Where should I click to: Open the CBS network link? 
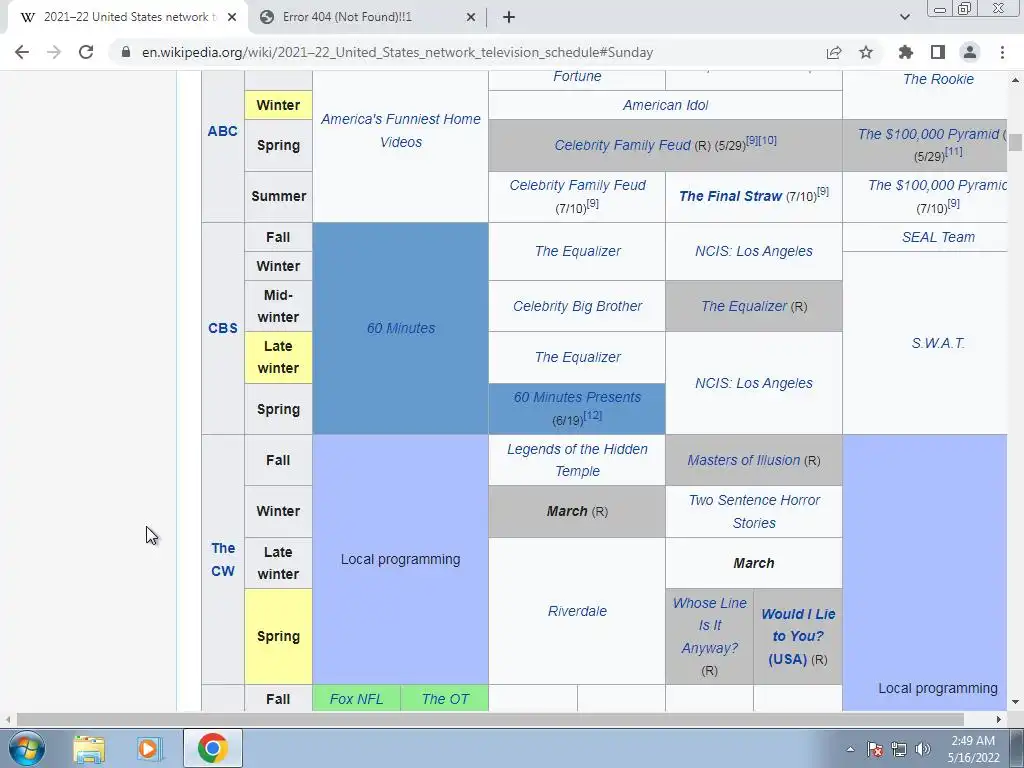223,328
